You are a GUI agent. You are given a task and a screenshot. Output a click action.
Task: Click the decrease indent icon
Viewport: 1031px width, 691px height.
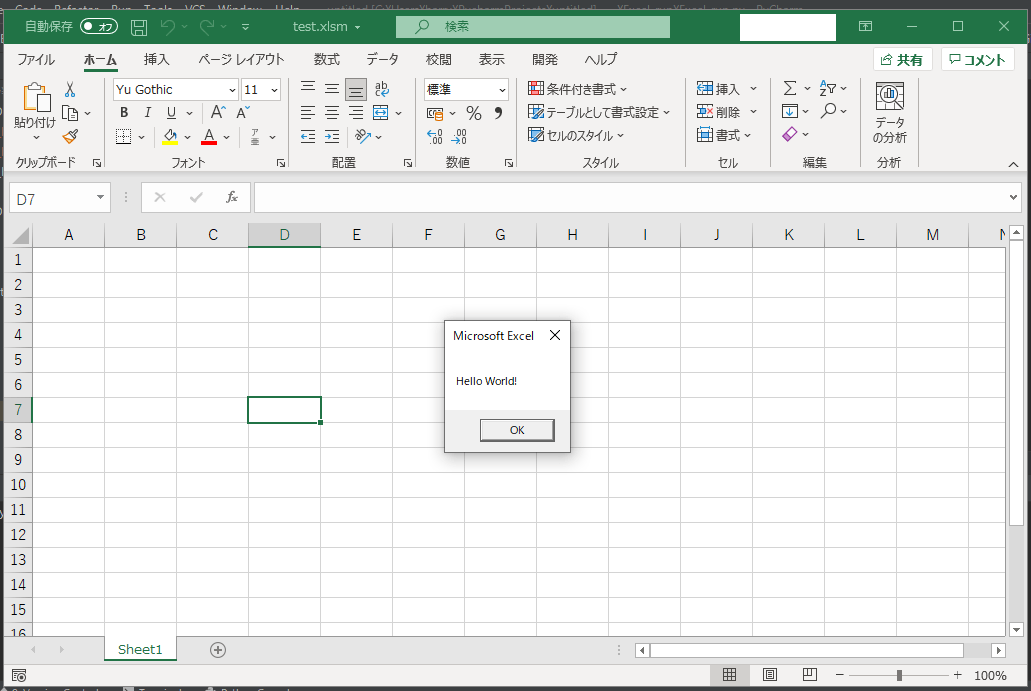(x=308, y=137)
